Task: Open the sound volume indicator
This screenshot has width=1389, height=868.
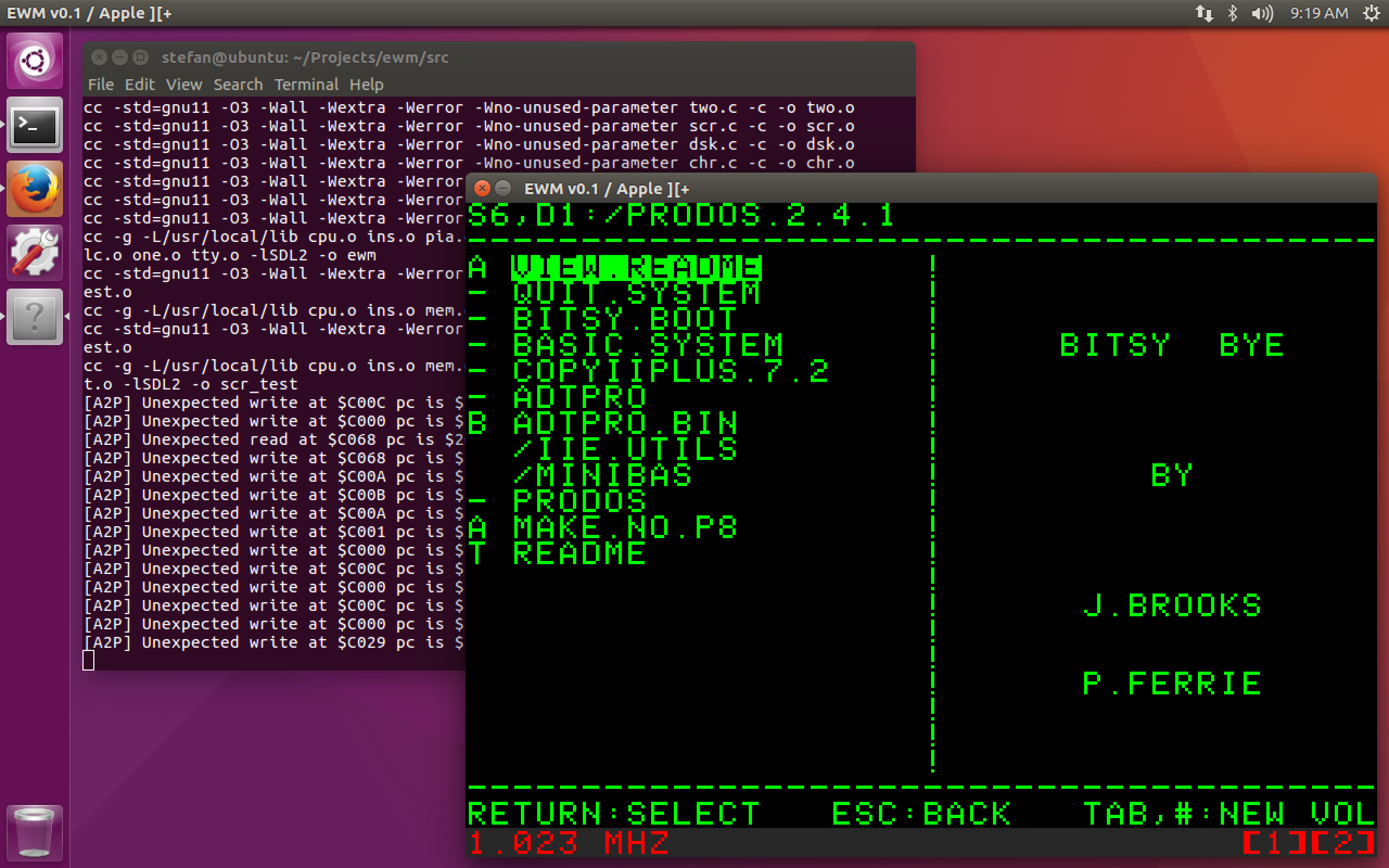Action: click(x=1261, y=12)
